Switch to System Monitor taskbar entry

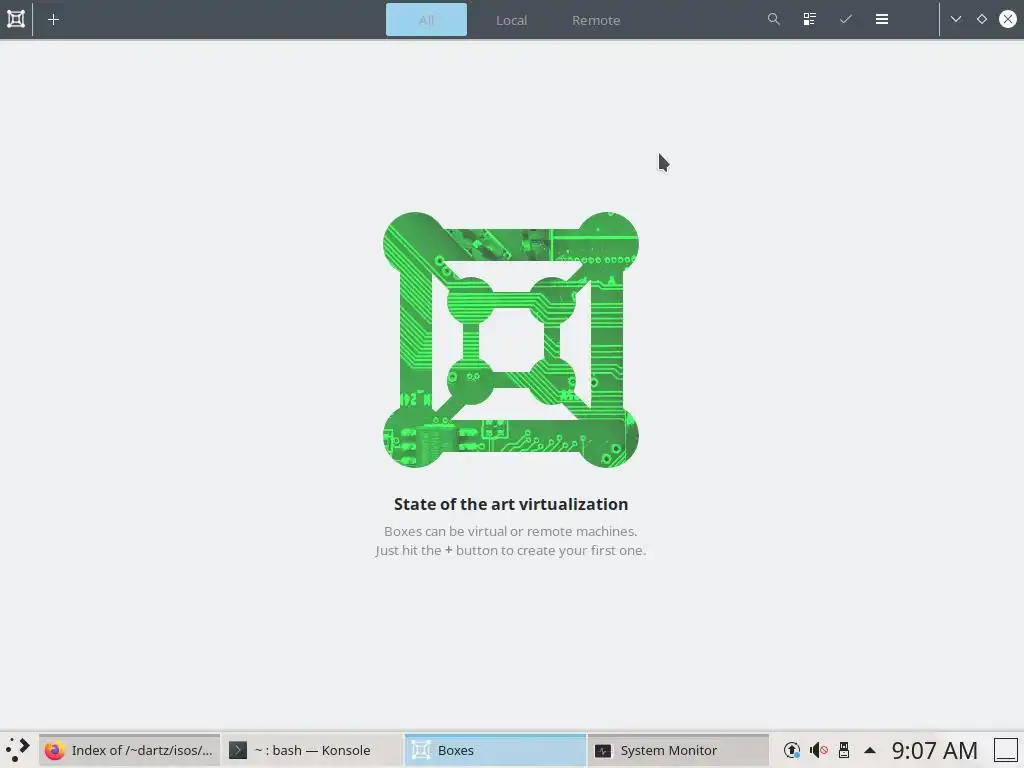pyautogui.click(x=678, y=750)
